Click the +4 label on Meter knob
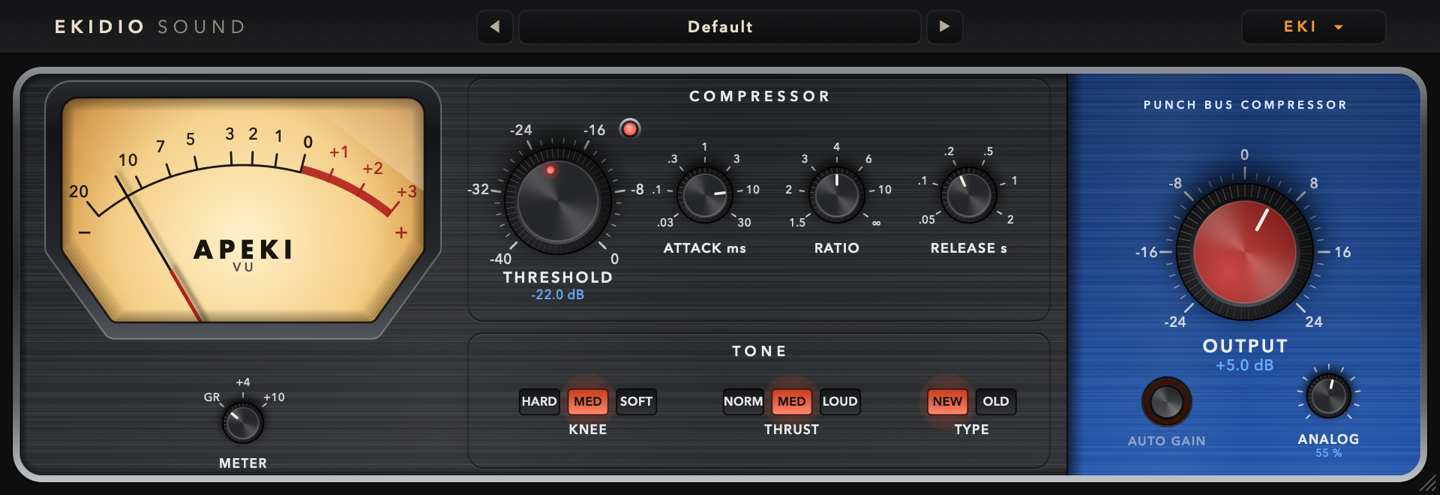Screen dimensions: 1440x495 tap(243, 382)
